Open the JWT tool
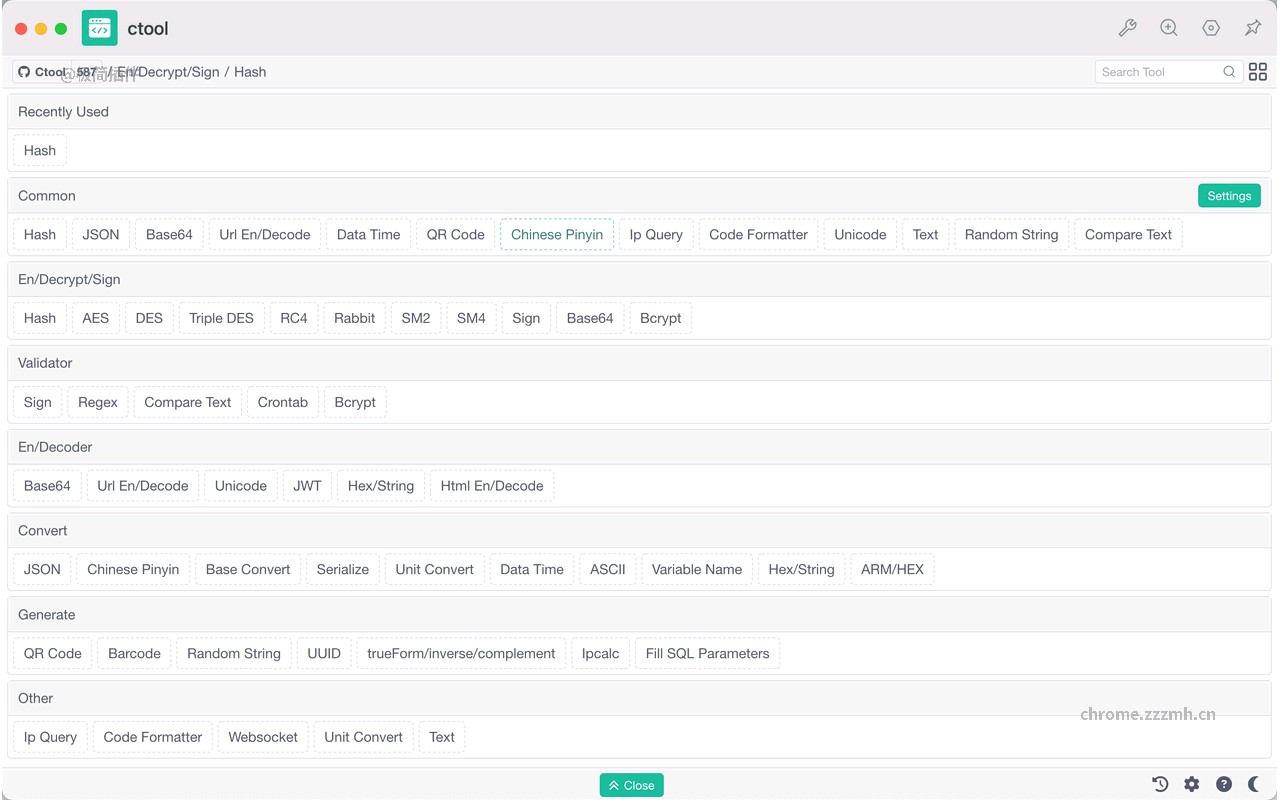 tap(308, 486)
